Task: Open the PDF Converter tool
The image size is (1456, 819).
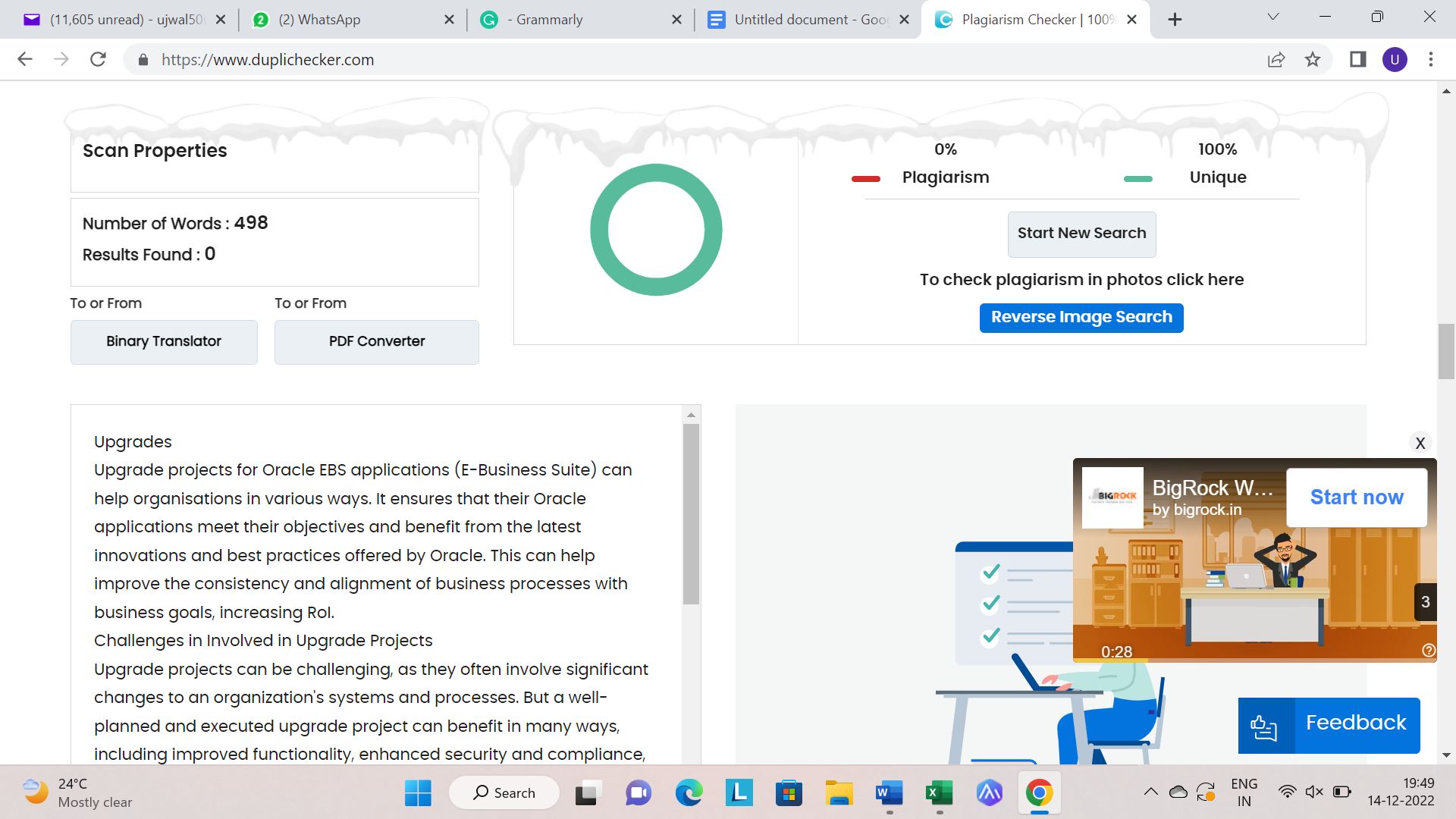Action: point(376,342)
